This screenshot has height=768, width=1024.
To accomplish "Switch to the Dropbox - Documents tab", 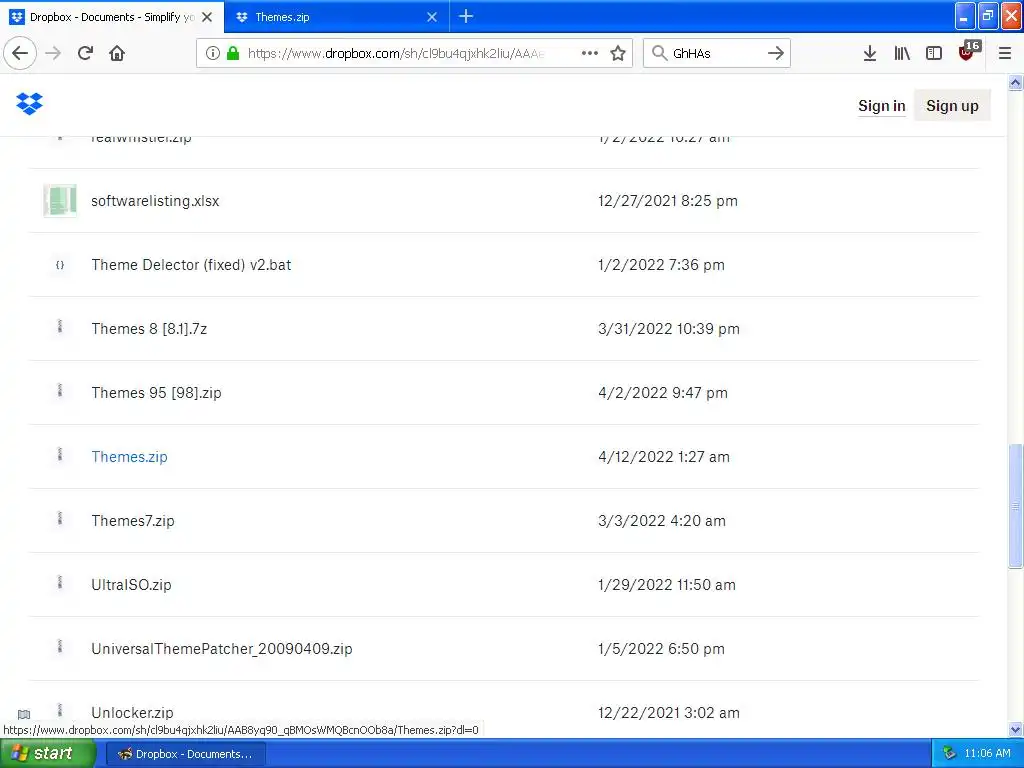I will [111, 17].
